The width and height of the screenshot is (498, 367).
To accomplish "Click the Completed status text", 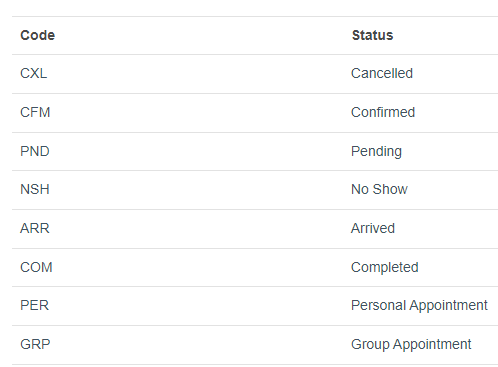I will coord(385,268).
